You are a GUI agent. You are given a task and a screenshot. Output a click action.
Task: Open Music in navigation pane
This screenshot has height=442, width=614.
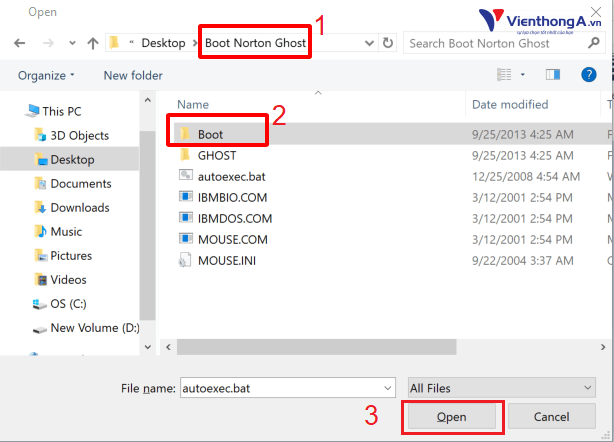[58, 231]
